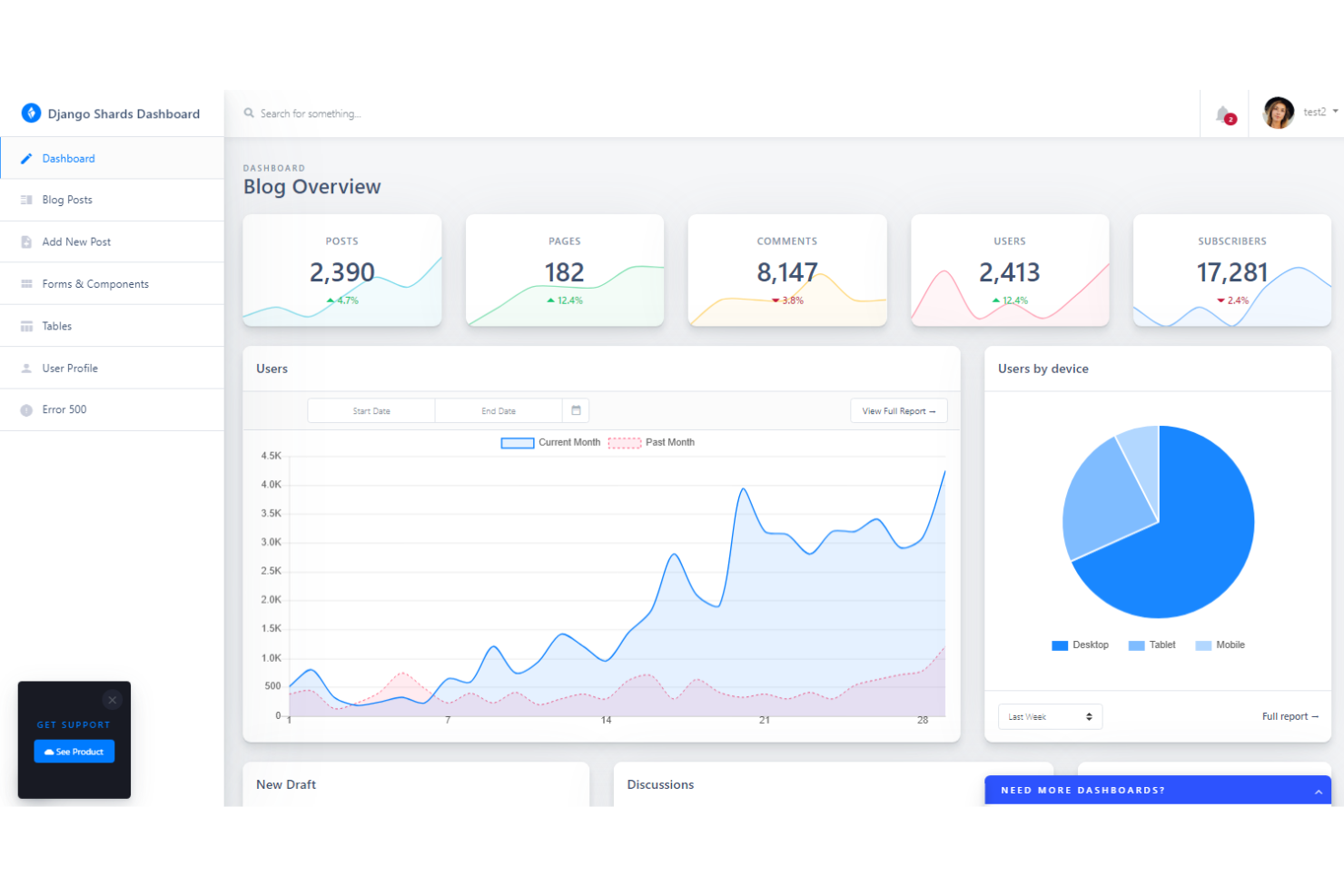Click the calendar icon beside End Date
This screenshot has width=1344, height=896.
click(x=576, y=410)
